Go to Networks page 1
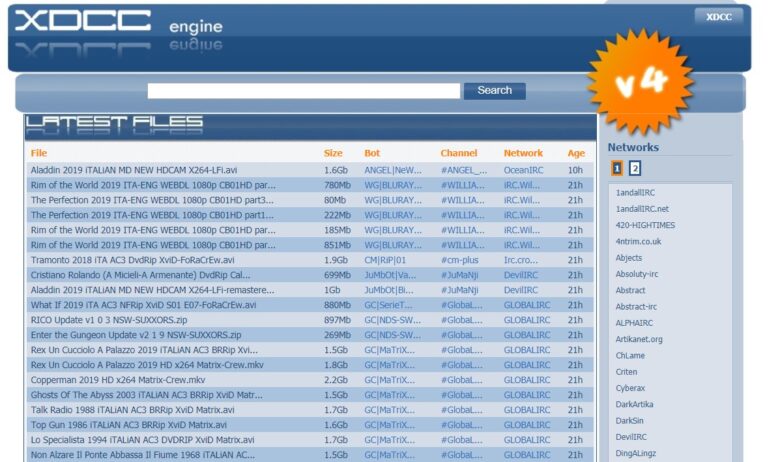The image size is (780, 462). 617,169
